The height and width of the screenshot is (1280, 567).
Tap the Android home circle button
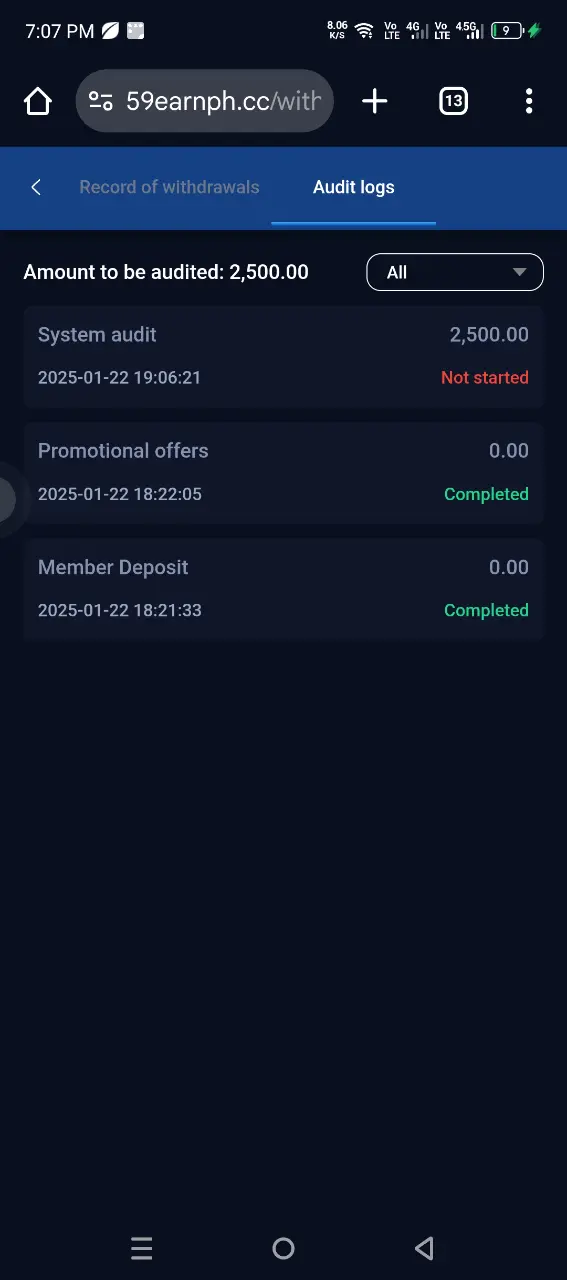click(283, 1248)
